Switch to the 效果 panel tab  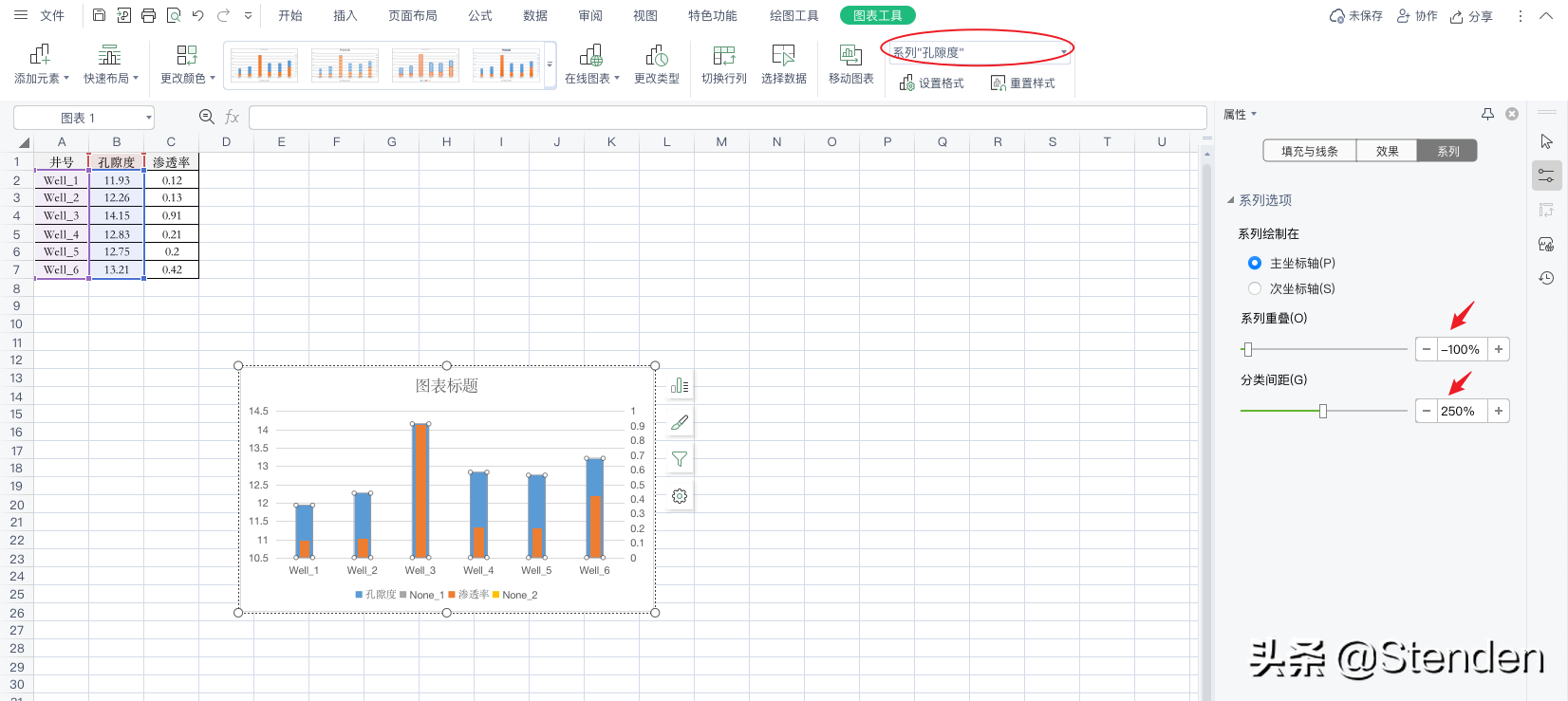coord(1388,151)
